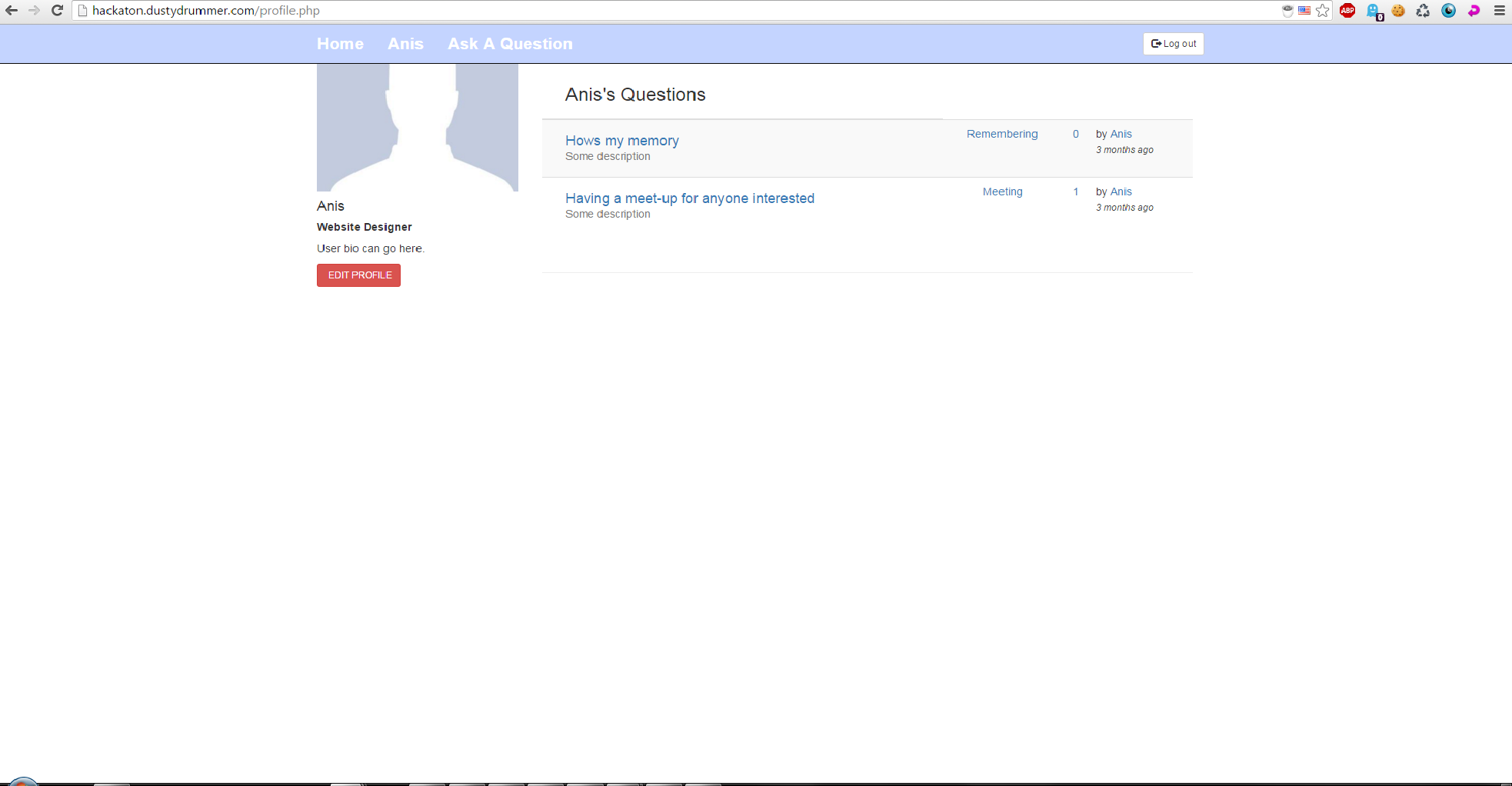Click the Log out button
Screen dimensions: 1512x786
1174,44
